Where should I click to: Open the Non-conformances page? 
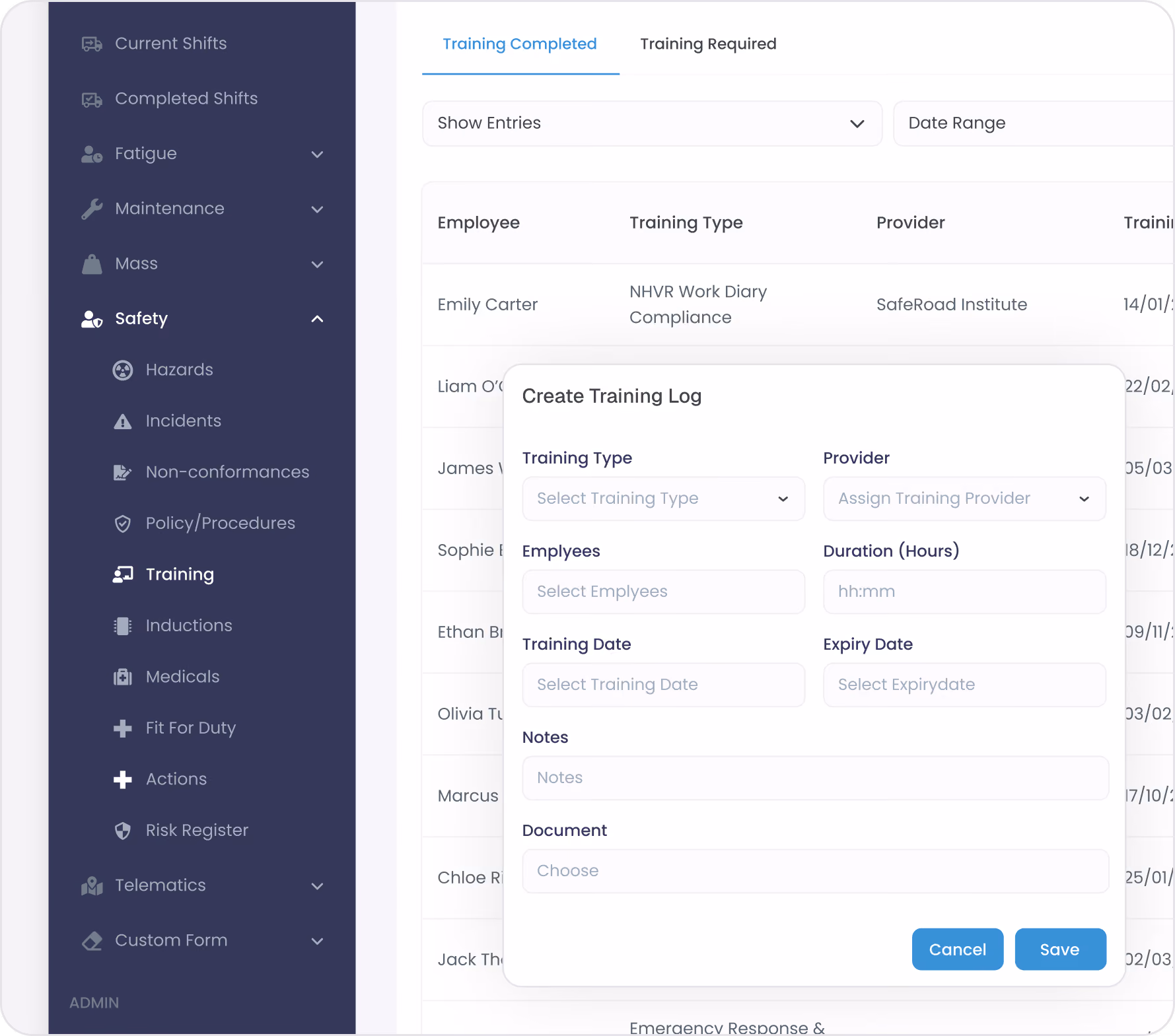(228, 472)
